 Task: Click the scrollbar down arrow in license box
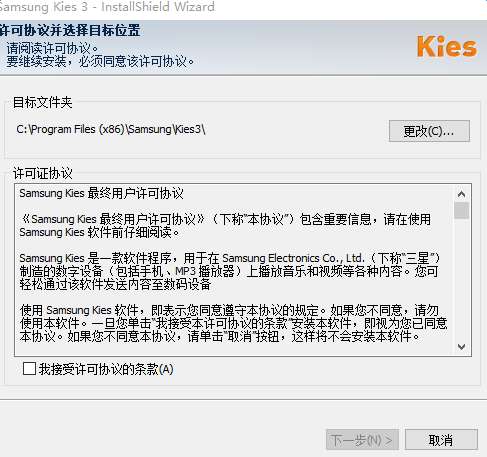(x=462, y=347)
